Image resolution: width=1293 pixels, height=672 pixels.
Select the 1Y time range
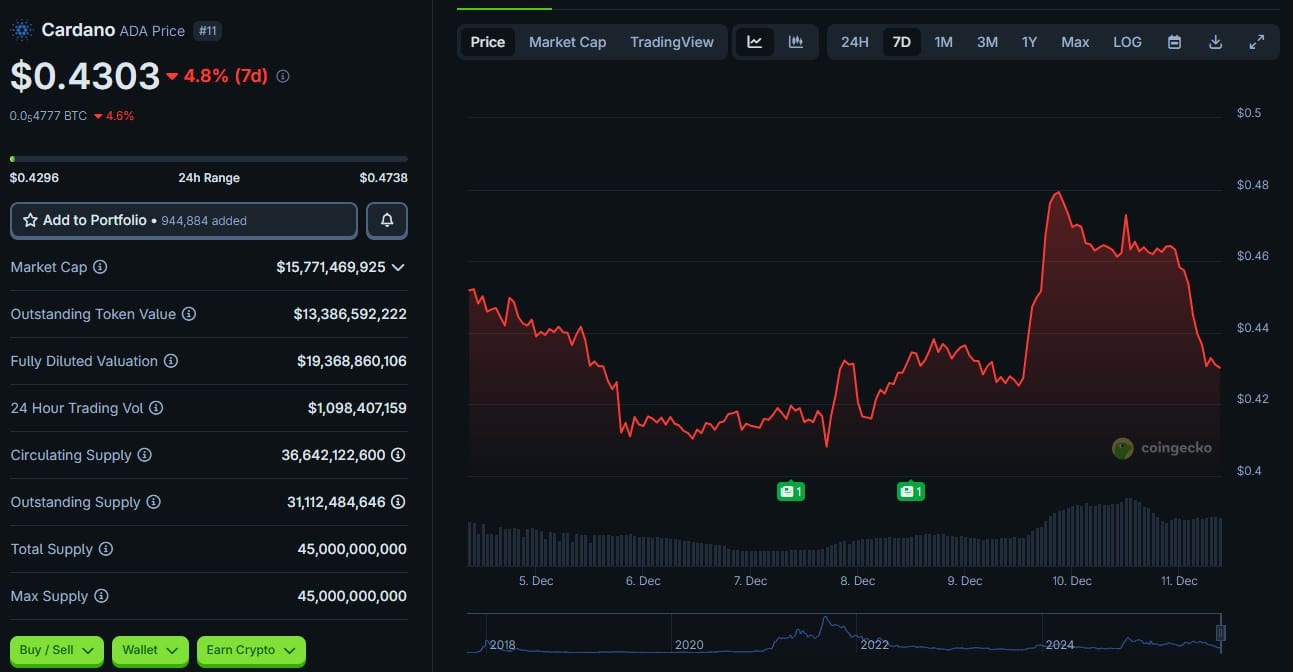[1029, 42]
